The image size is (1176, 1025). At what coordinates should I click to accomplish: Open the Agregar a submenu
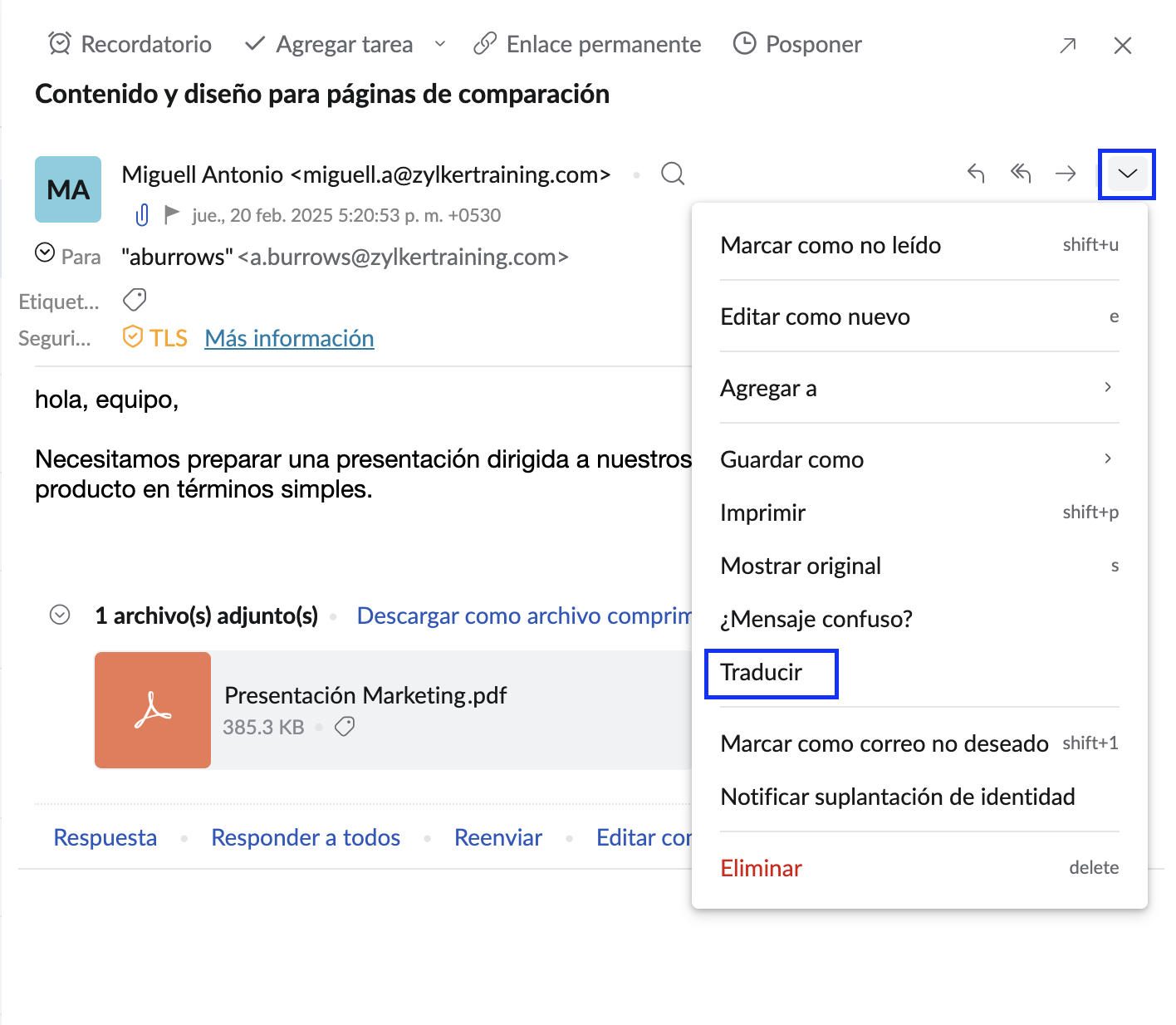[x=919, y=388]
